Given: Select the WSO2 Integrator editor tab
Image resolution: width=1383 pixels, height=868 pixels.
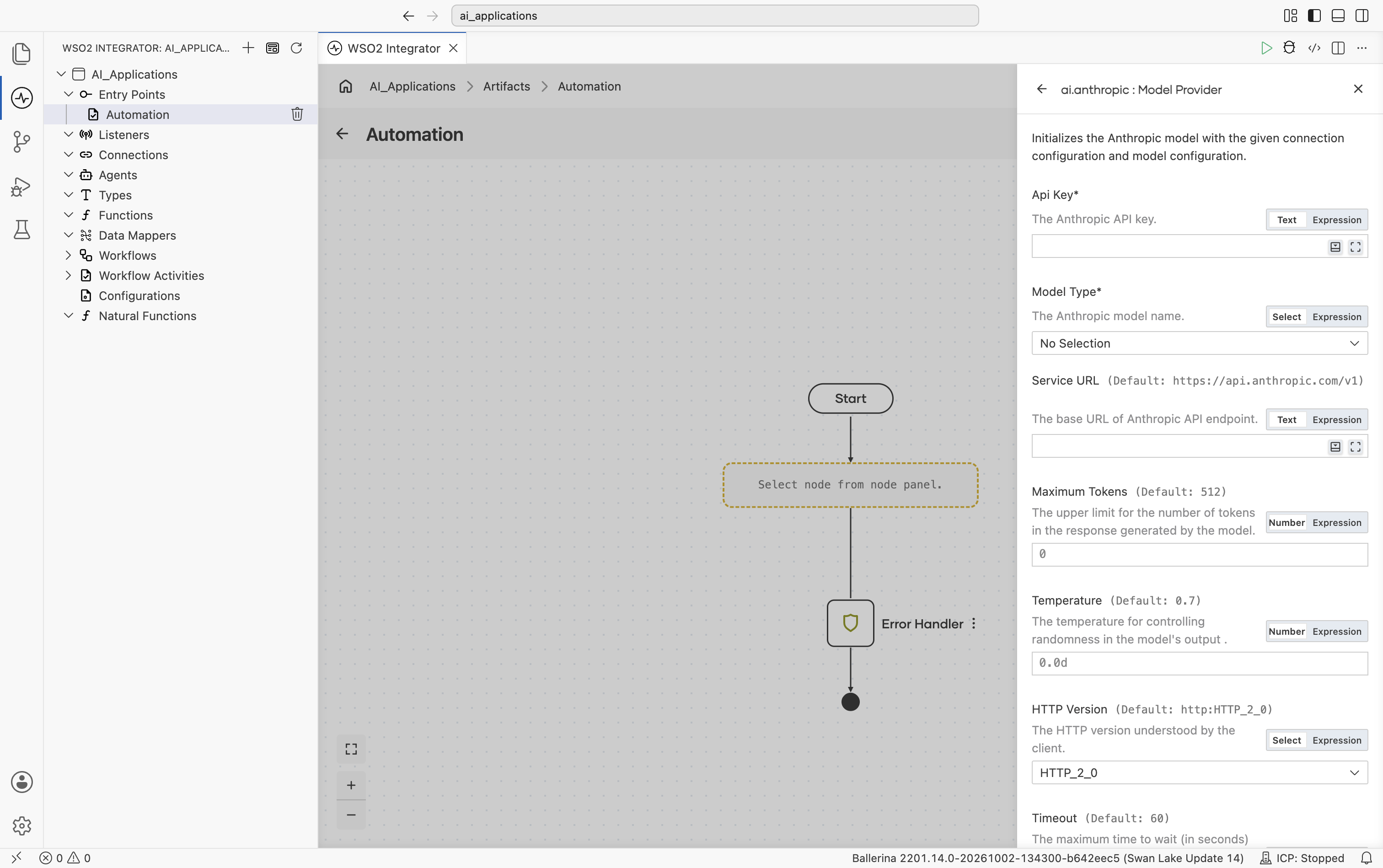Looking at the screenshot, I should (x=393, y=48).
